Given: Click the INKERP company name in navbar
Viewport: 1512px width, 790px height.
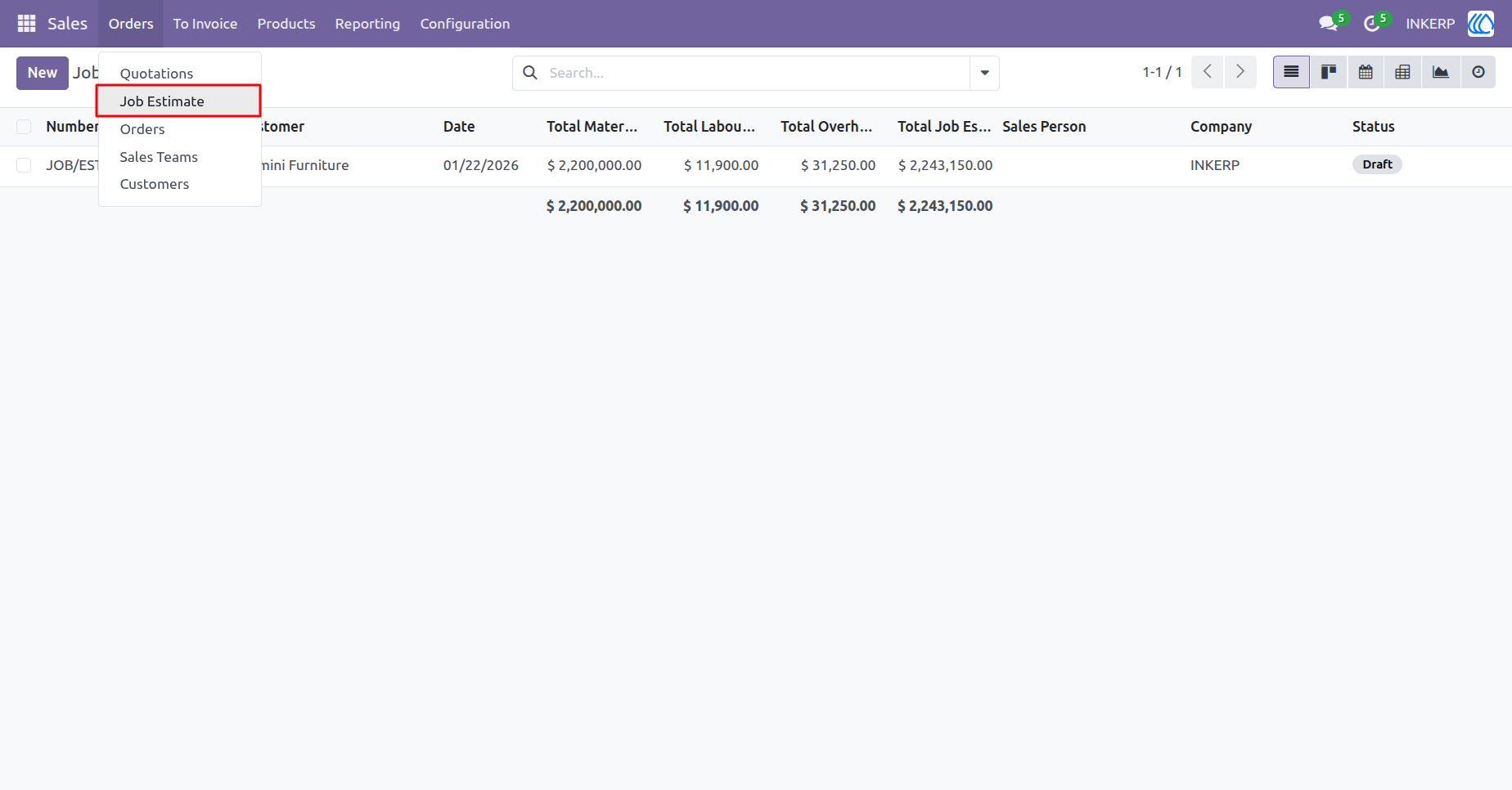Looking at the screenshot, I should pos(1430,24).
